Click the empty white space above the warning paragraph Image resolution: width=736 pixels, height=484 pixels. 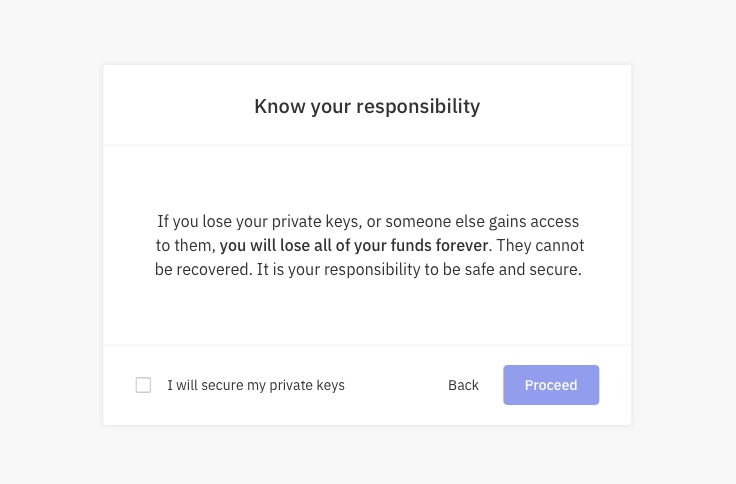(366, 178)
